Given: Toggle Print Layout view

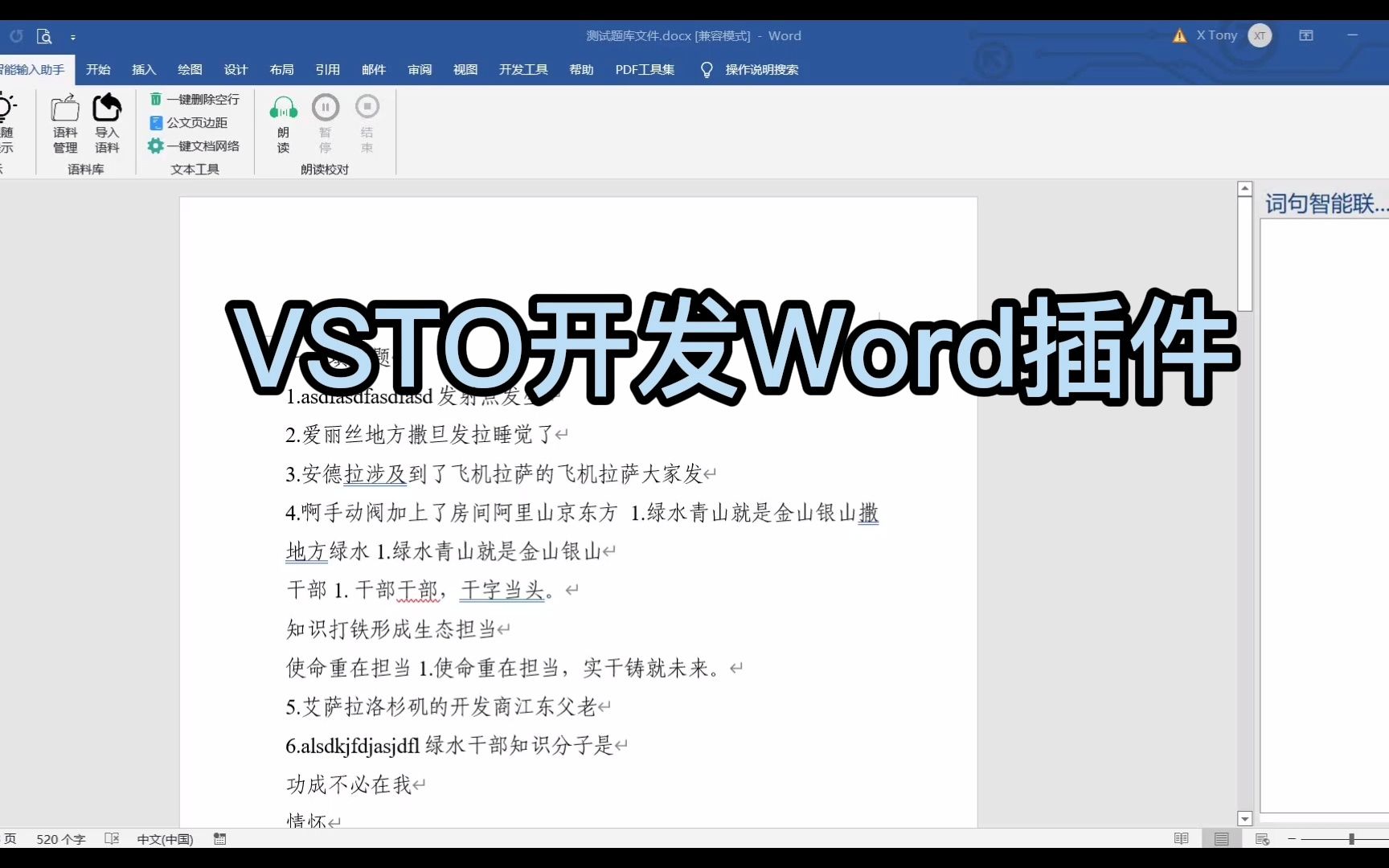Looking at the screenshot, I should coord(1222,838).
